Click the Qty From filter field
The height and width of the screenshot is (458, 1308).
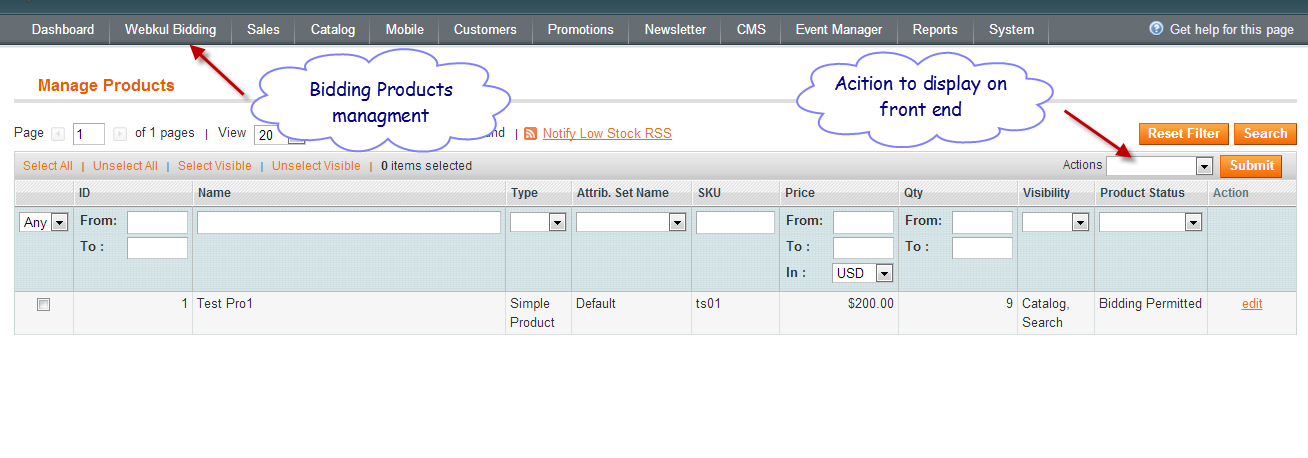982,222
